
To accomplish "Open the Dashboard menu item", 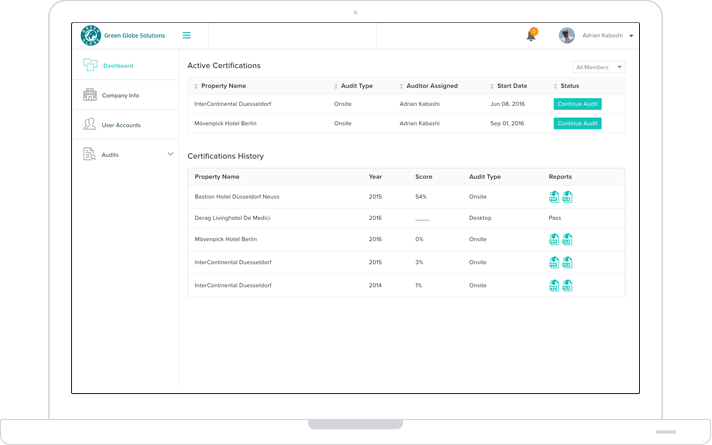I will click(x=118, y=66).
